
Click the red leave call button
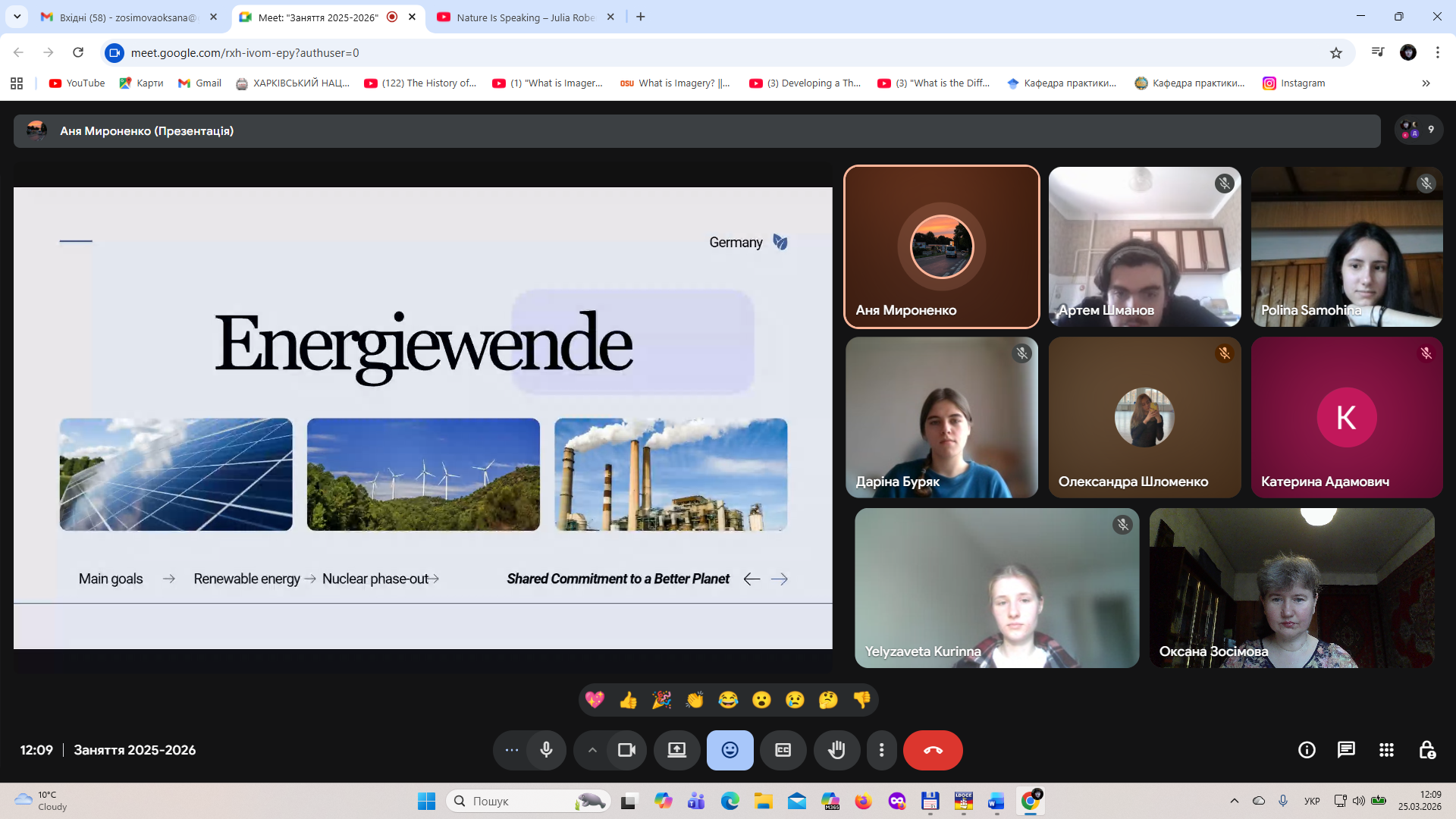[x=933, y=750]
